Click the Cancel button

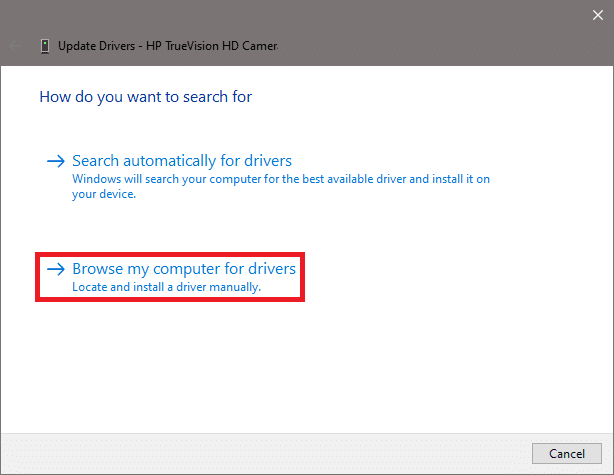pos(567,453)
